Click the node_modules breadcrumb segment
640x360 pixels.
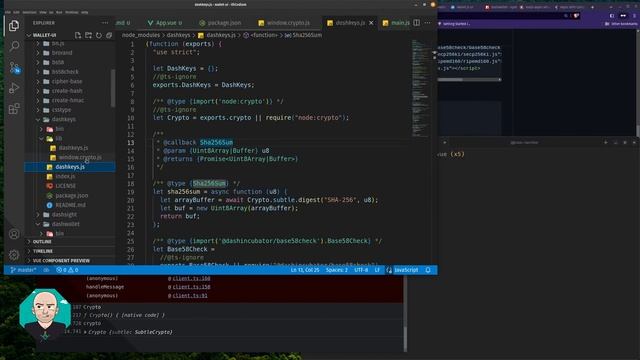pos(141,35)
